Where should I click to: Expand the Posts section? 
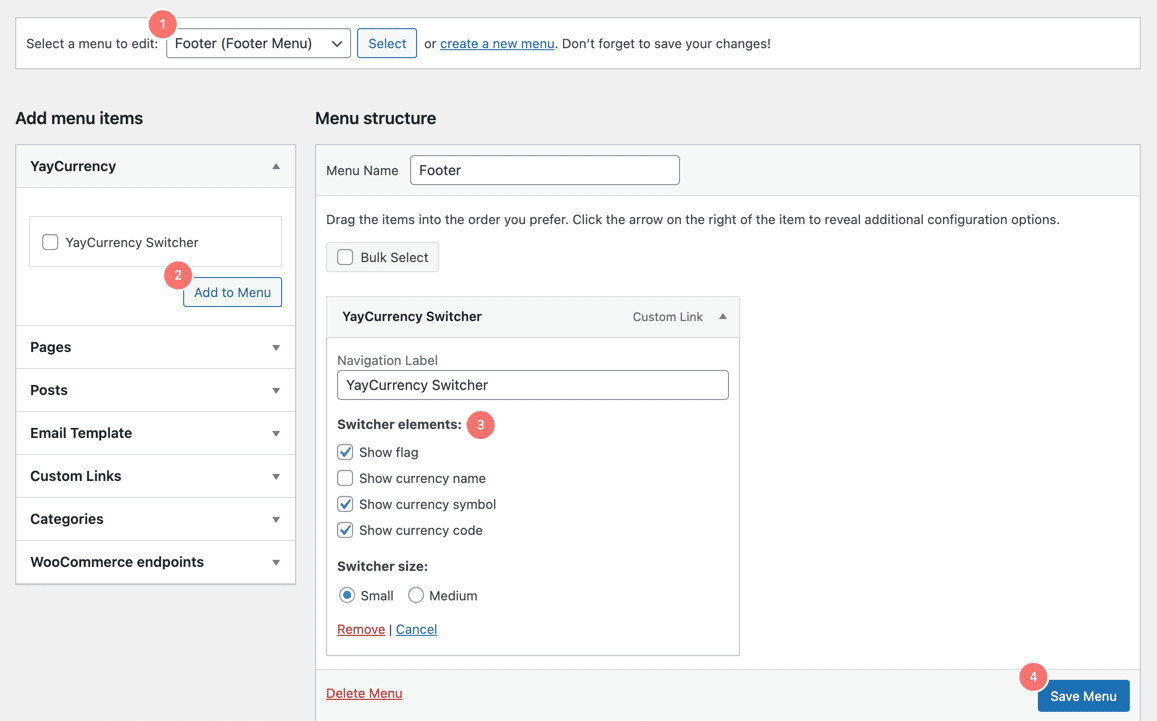pos(276,391)
